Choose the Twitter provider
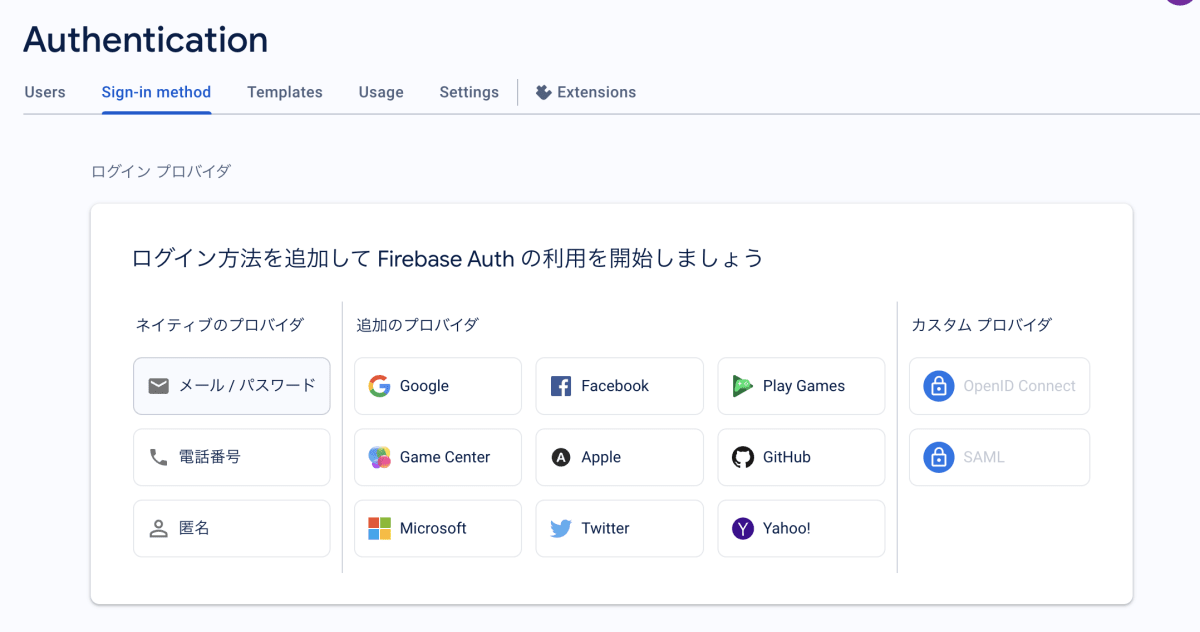 (619, 528)
